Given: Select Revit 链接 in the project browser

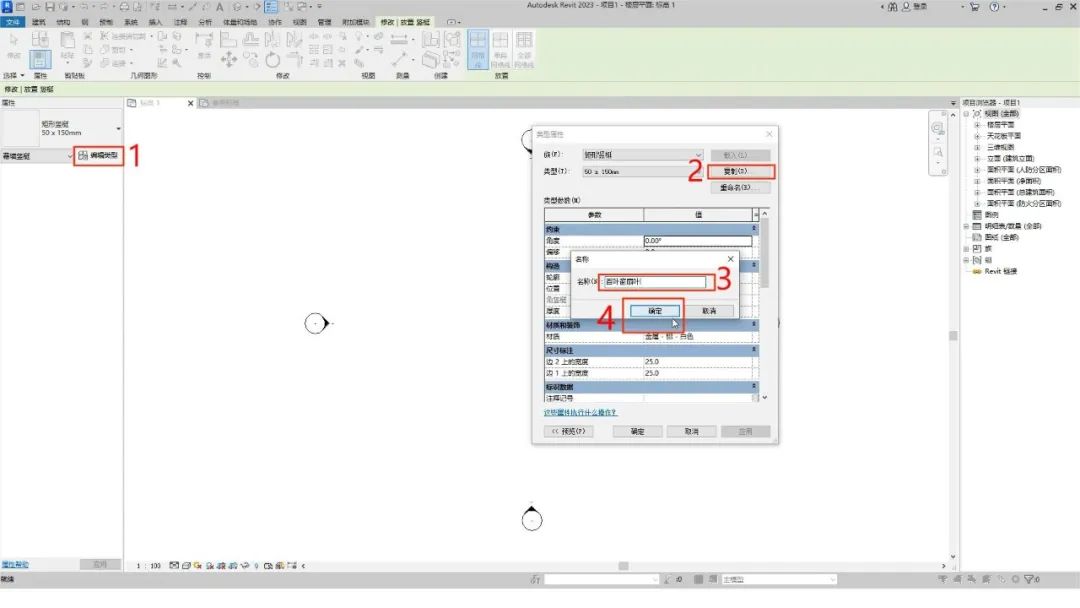Looking at the screenshot, I should 1000,271.
